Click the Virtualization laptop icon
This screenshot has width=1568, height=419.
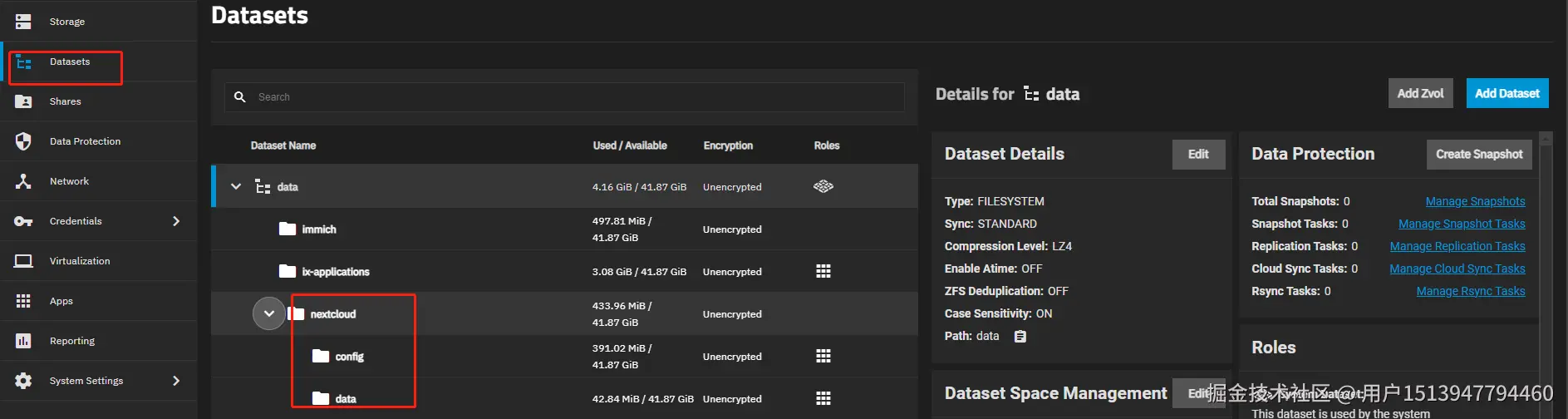(23, 261)
